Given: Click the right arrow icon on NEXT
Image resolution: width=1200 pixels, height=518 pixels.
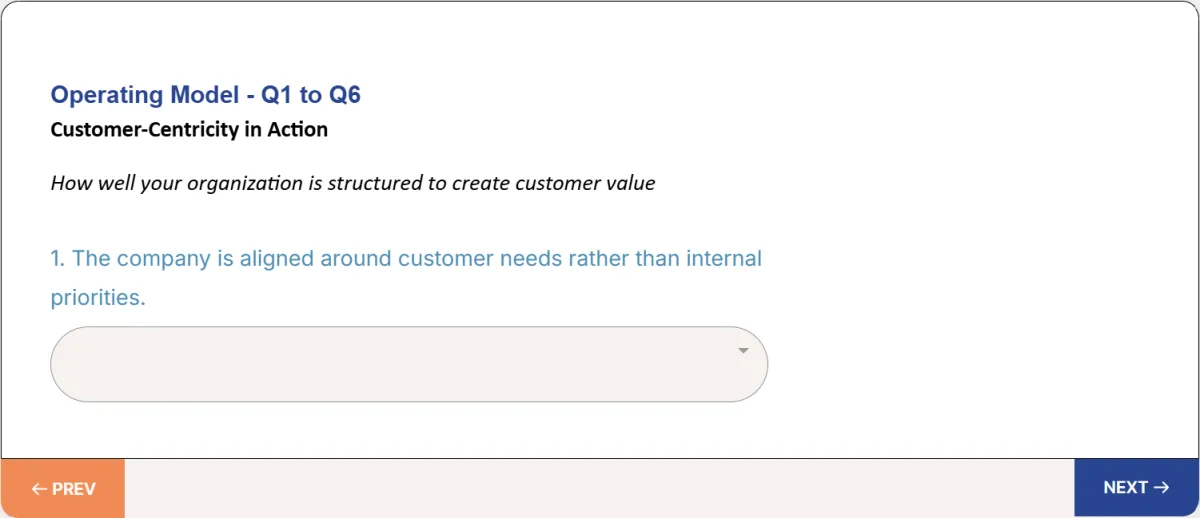Looking at the screenshot, I should click(1161, 488).
